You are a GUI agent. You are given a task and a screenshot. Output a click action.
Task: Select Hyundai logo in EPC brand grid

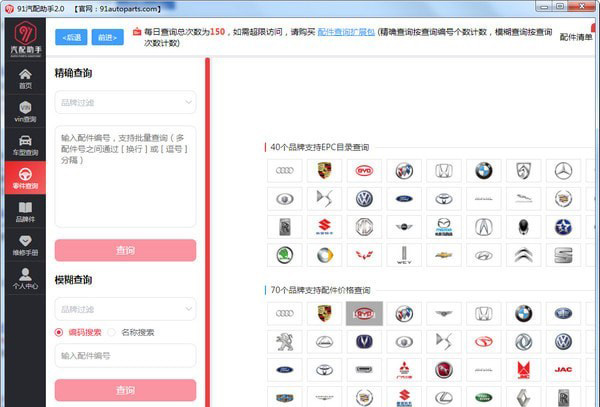pos(484,255)
